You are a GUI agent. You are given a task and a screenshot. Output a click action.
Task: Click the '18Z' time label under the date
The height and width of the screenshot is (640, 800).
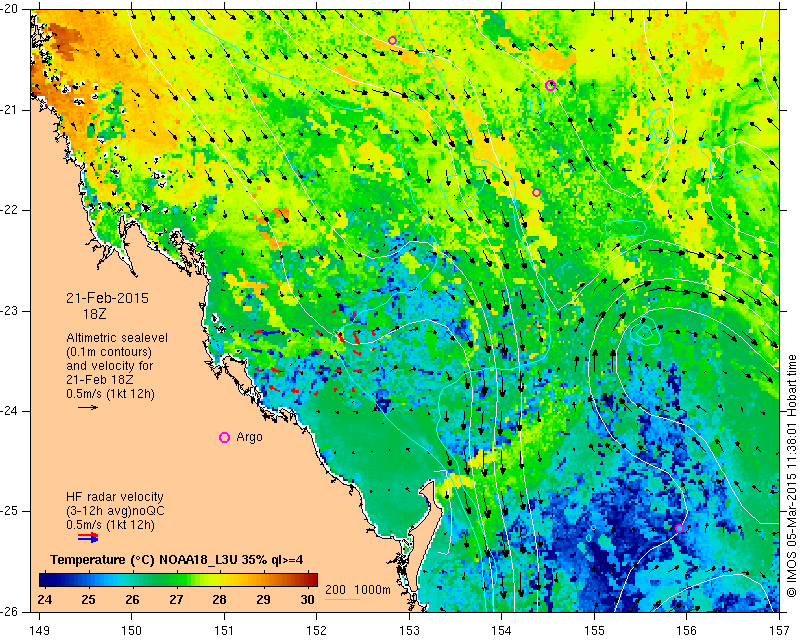(94, 314)
